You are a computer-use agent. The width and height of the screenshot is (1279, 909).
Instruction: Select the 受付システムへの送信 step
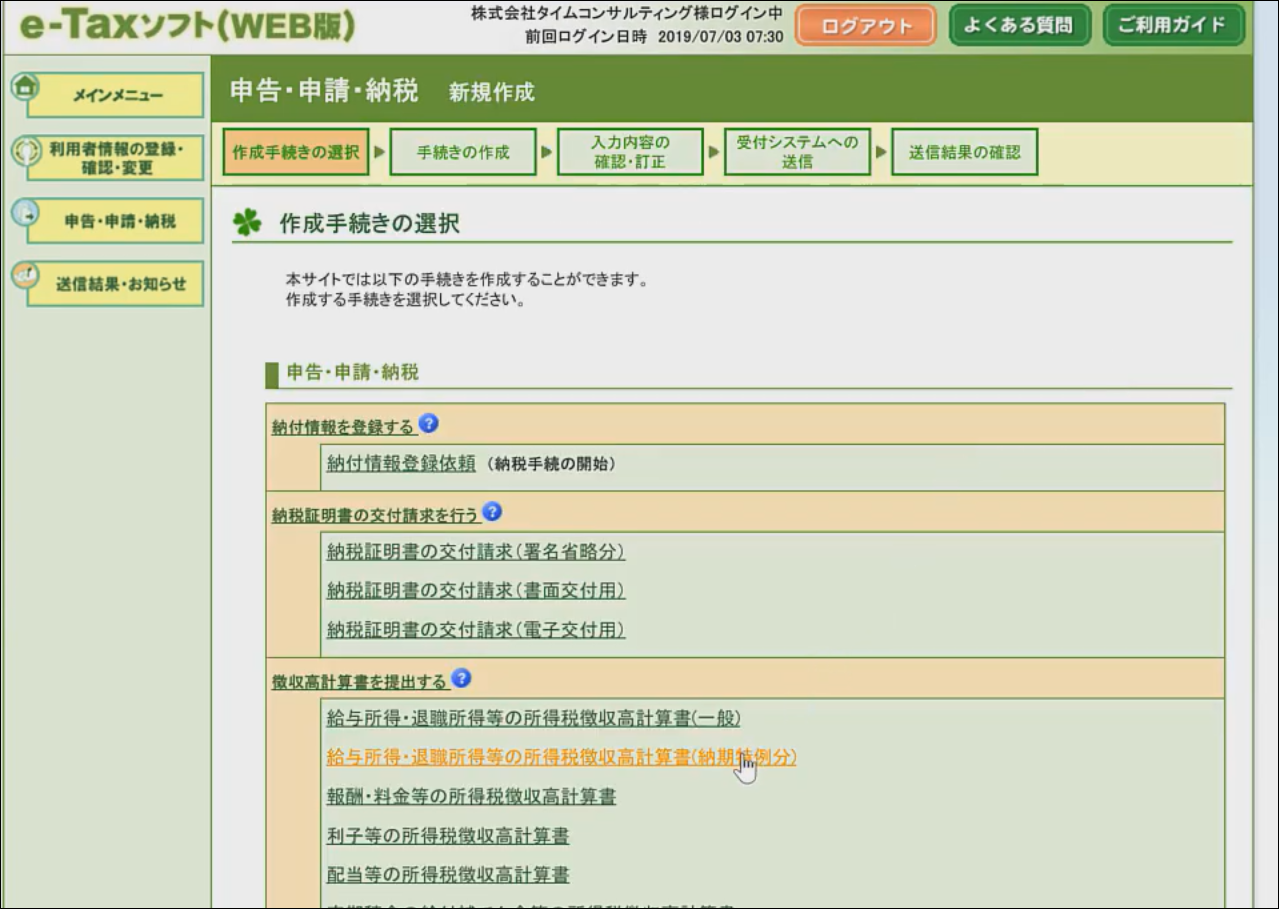pos(797,152)
